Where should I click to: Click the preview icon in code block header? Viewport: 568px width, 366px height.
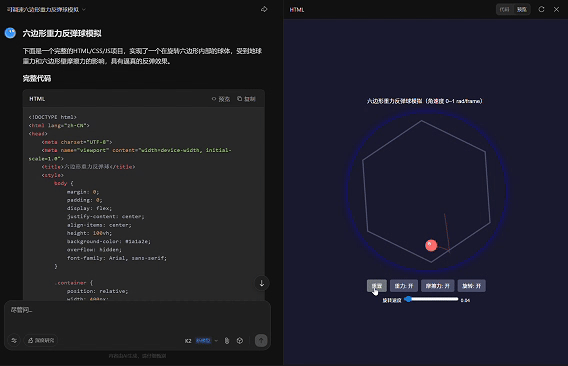point(221,99)
